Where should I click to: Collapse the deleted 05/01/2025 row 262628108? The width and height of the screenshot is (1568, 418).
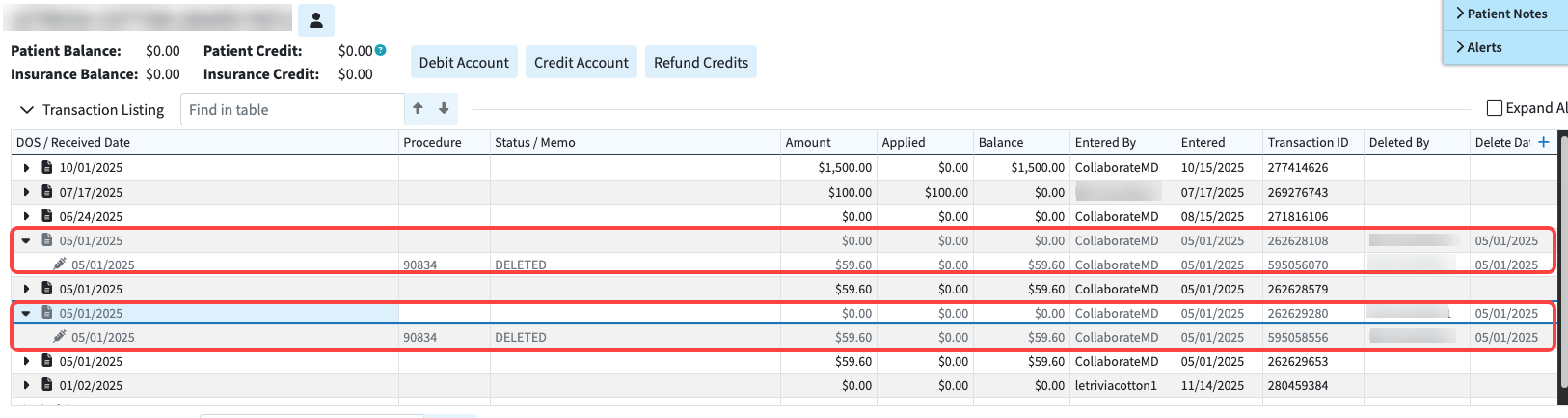(x=26, y=241)
